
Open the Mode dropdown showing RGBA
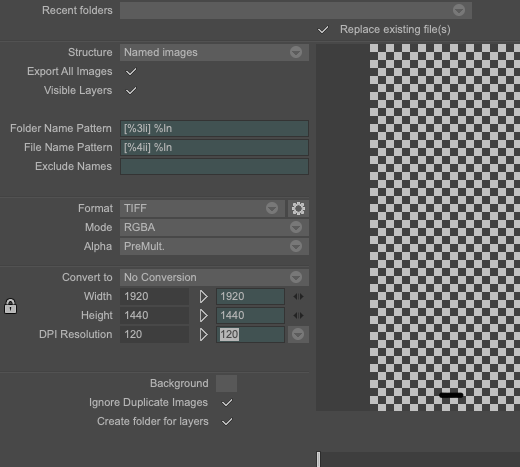pyautogui.click(x=214, y=227)
